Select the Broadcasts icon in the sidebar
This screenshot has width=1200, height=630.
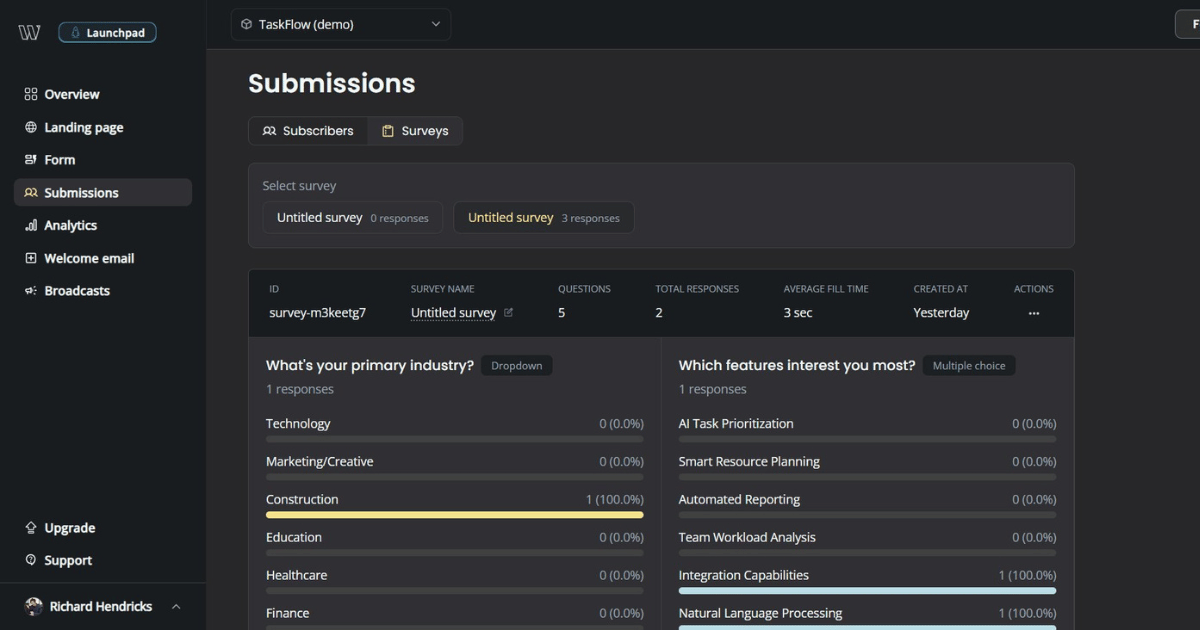coord(31,290)
